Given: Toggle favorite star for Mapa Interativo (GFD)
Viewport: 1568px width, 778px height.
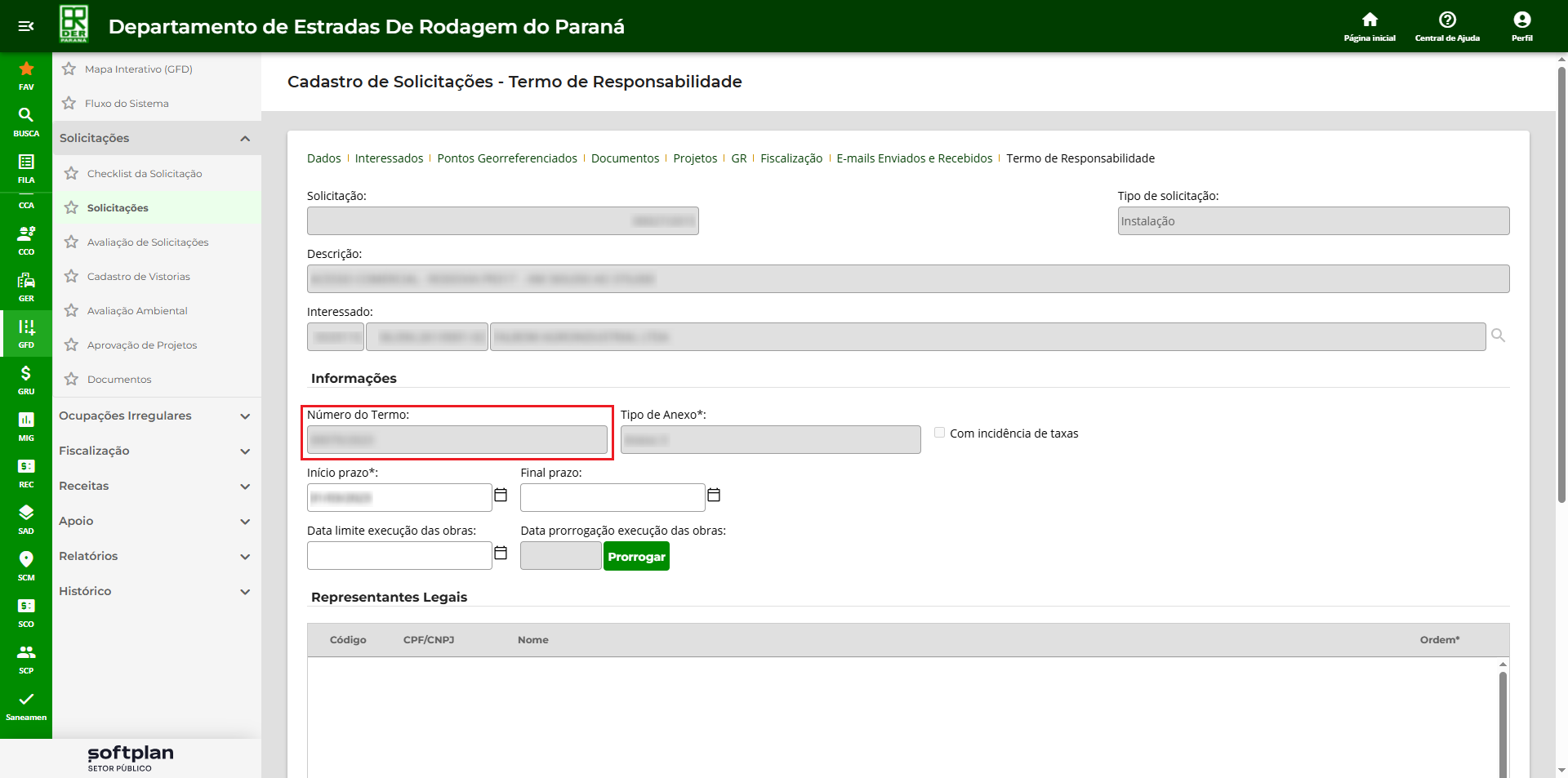Looking at the screenshot, I should click(69, 69).
